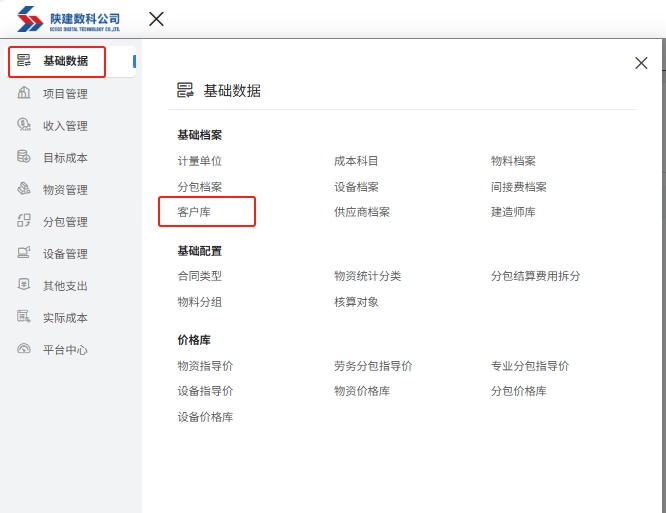The height and width of the screenshot is (513, 666).
Task: Open the 其他支出 menu item
Action: coord(65,286)
